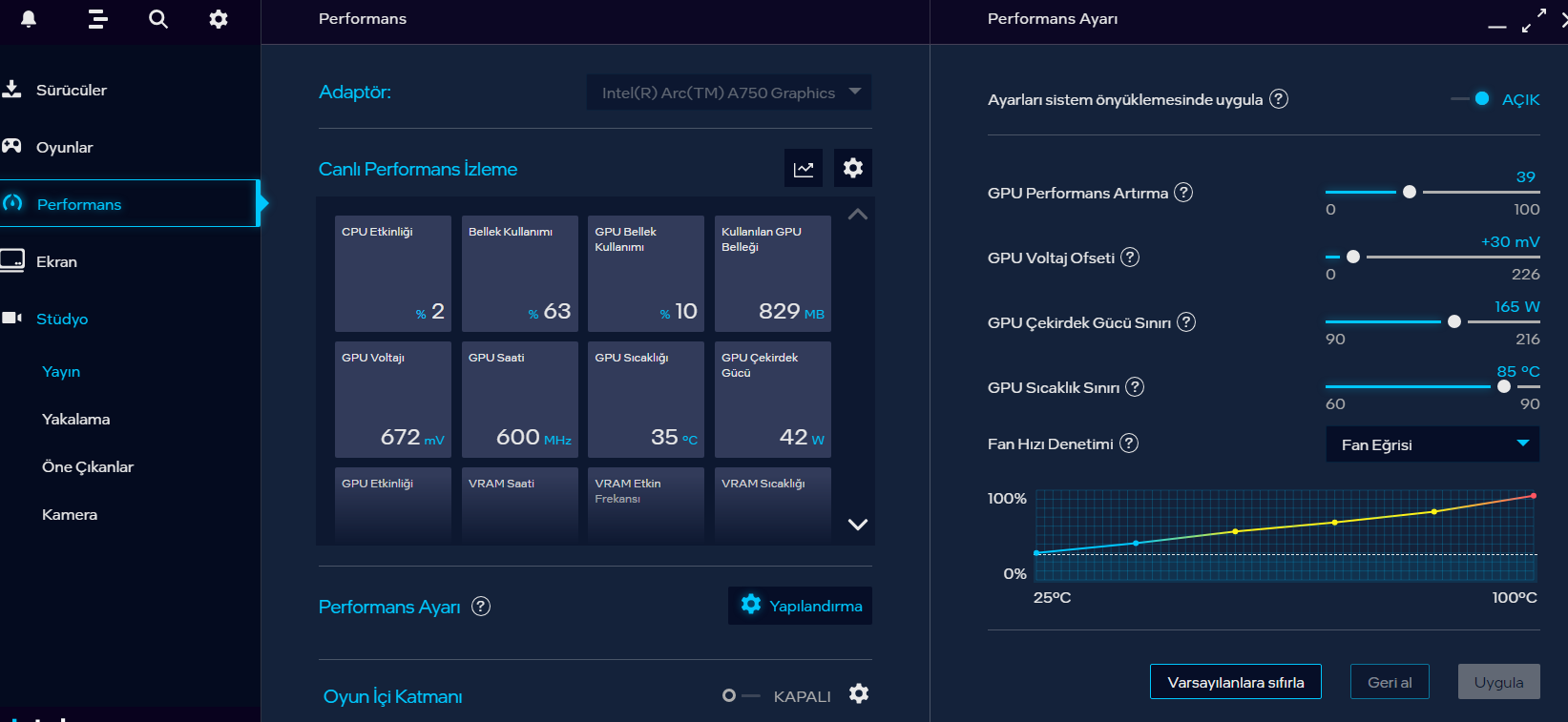Open Oyun İçi Katmanı settings gear
1568x722 pixels.
click(859, 694)
